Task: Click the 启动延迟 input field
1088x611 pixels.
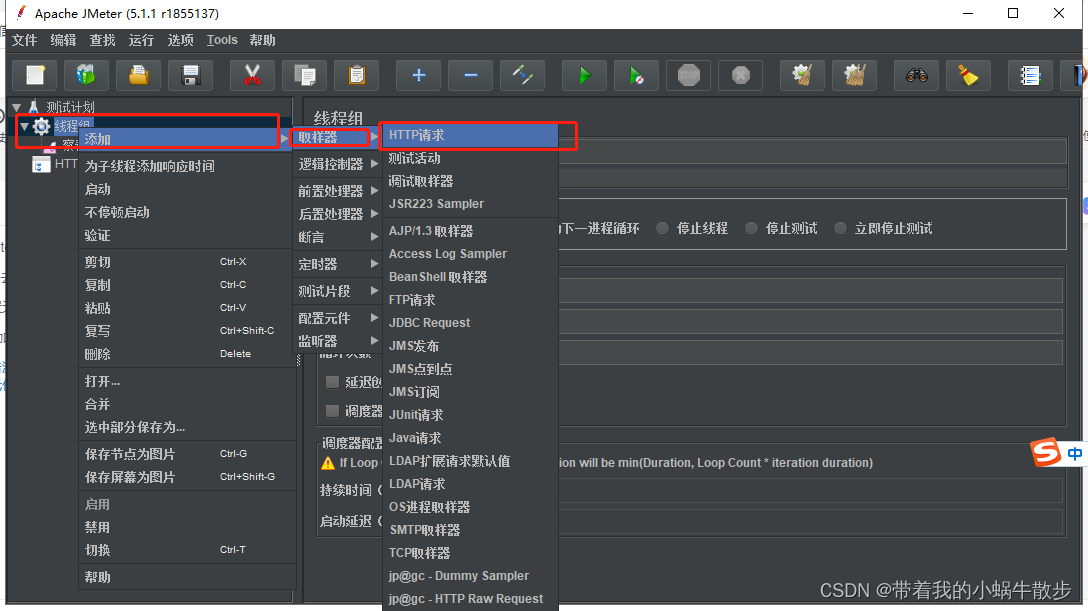Action: click(810, 522)
